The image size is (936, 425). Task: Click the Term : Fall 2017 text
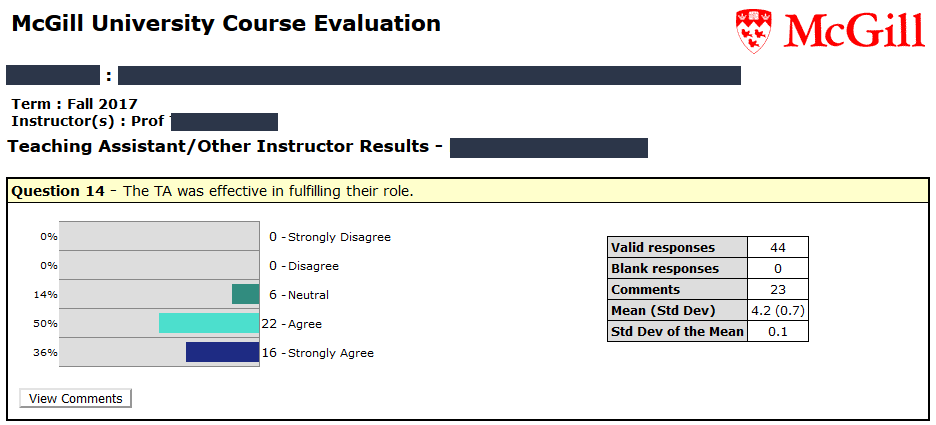pos(75,104)
